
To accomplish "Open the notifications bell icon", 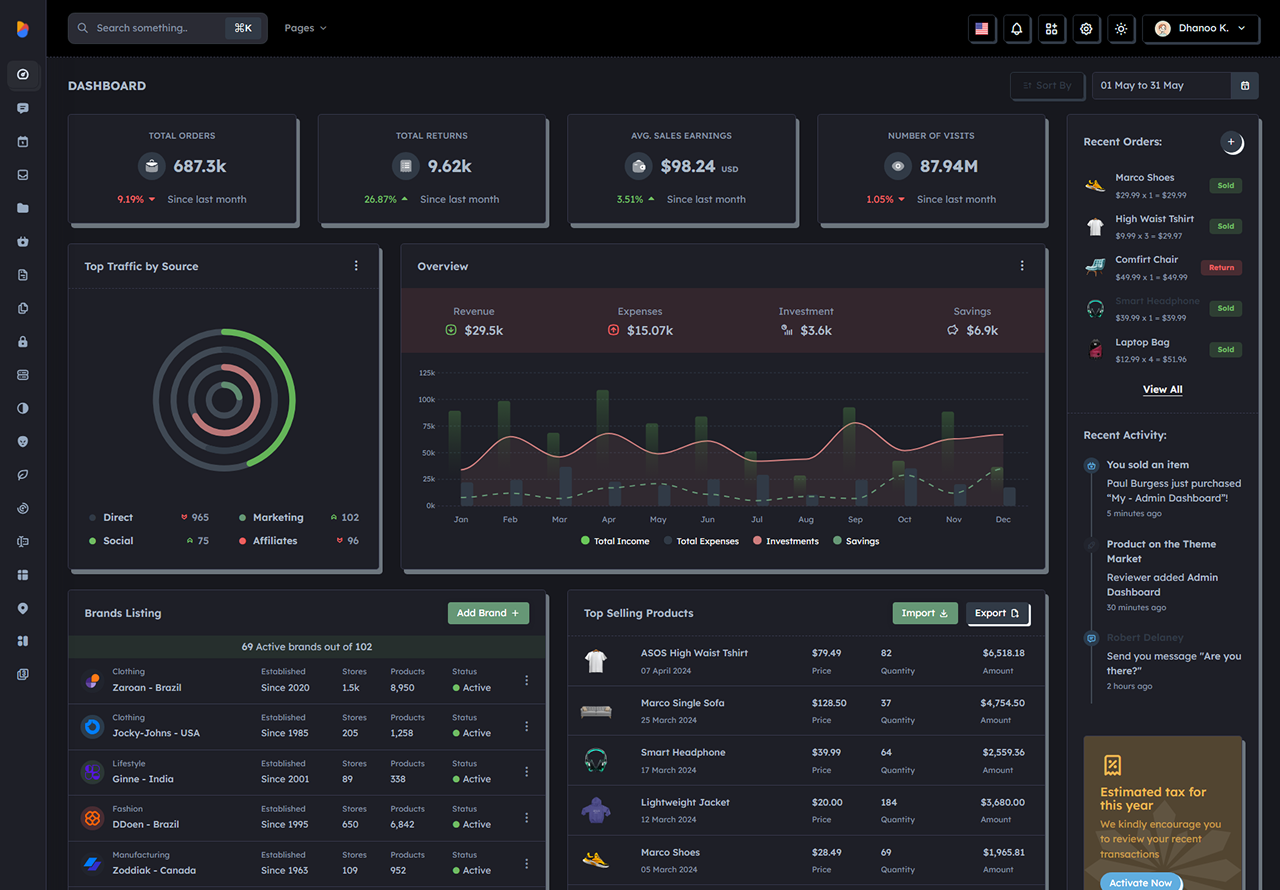I will 1016,28.
